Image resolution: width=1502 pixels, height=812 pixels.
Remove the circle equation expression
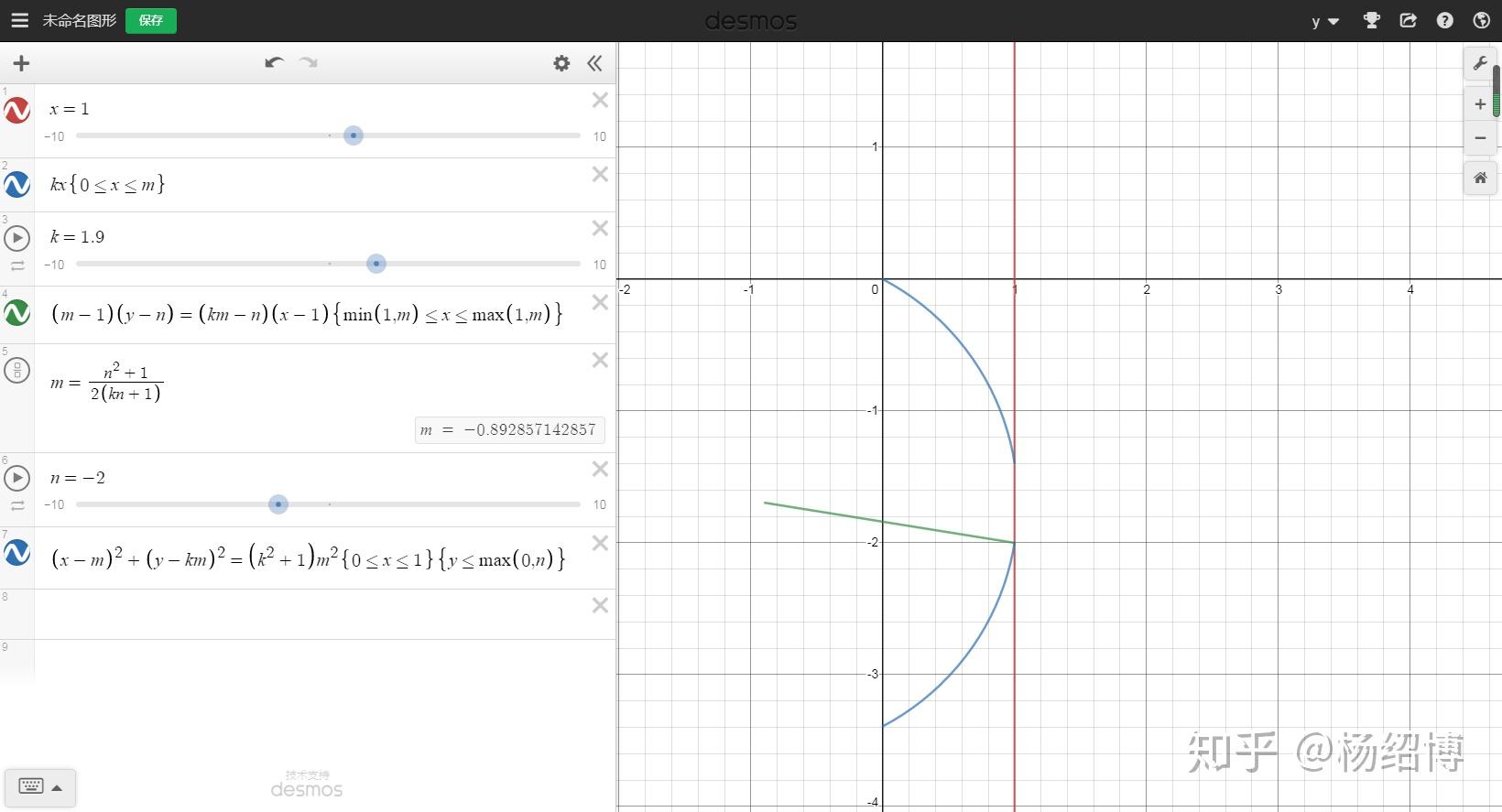tap(600, 543)
